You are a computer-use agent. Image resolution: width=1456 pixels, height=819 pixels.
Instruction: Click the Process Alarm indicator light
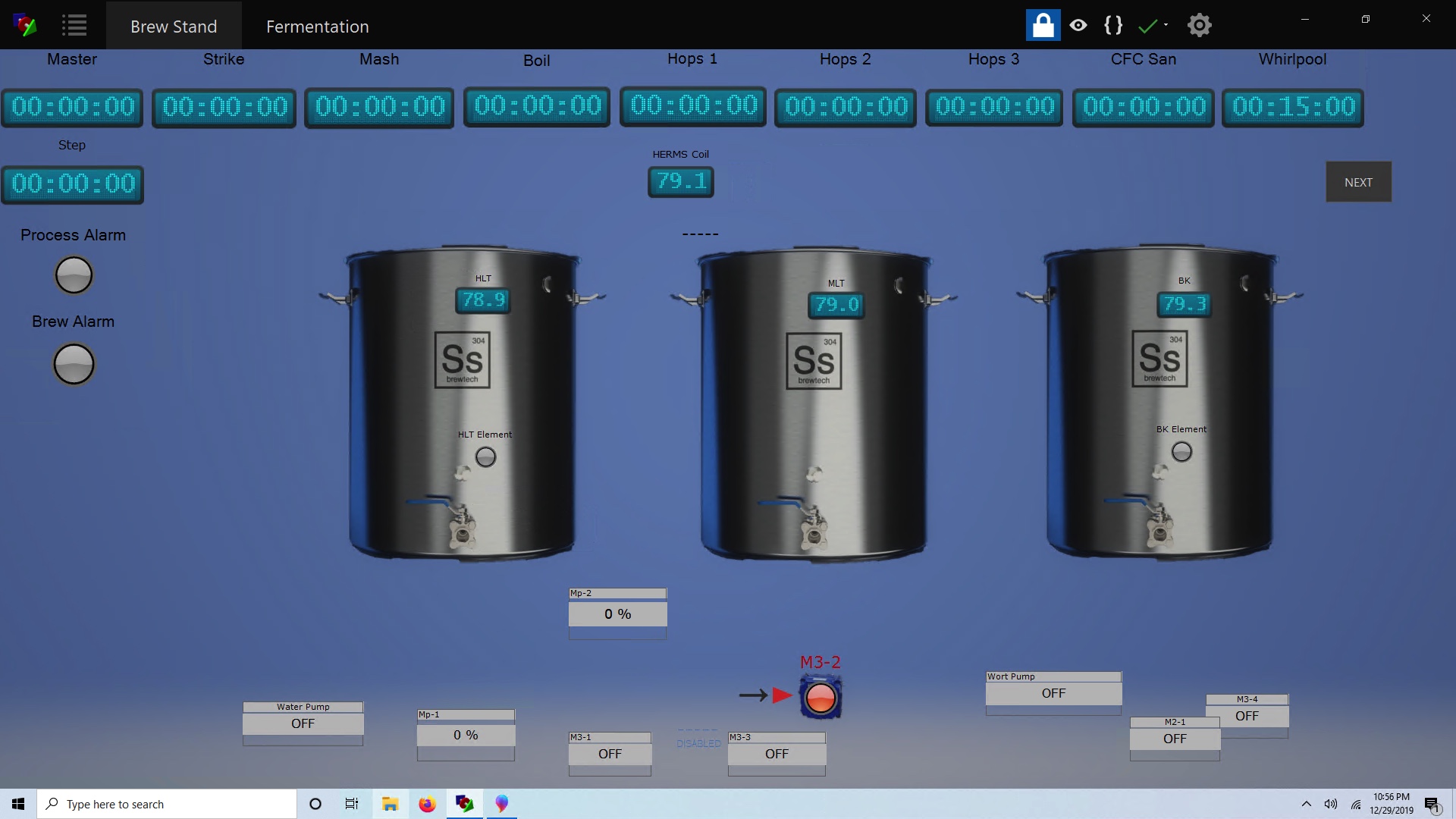(x=74, y=275)
